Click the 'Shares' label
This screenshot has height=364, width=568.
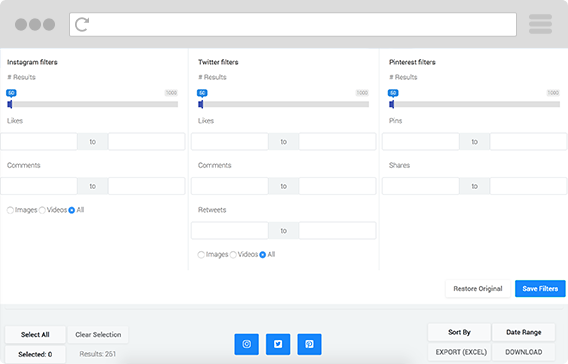pyautogui.click(x=399, y=166)
